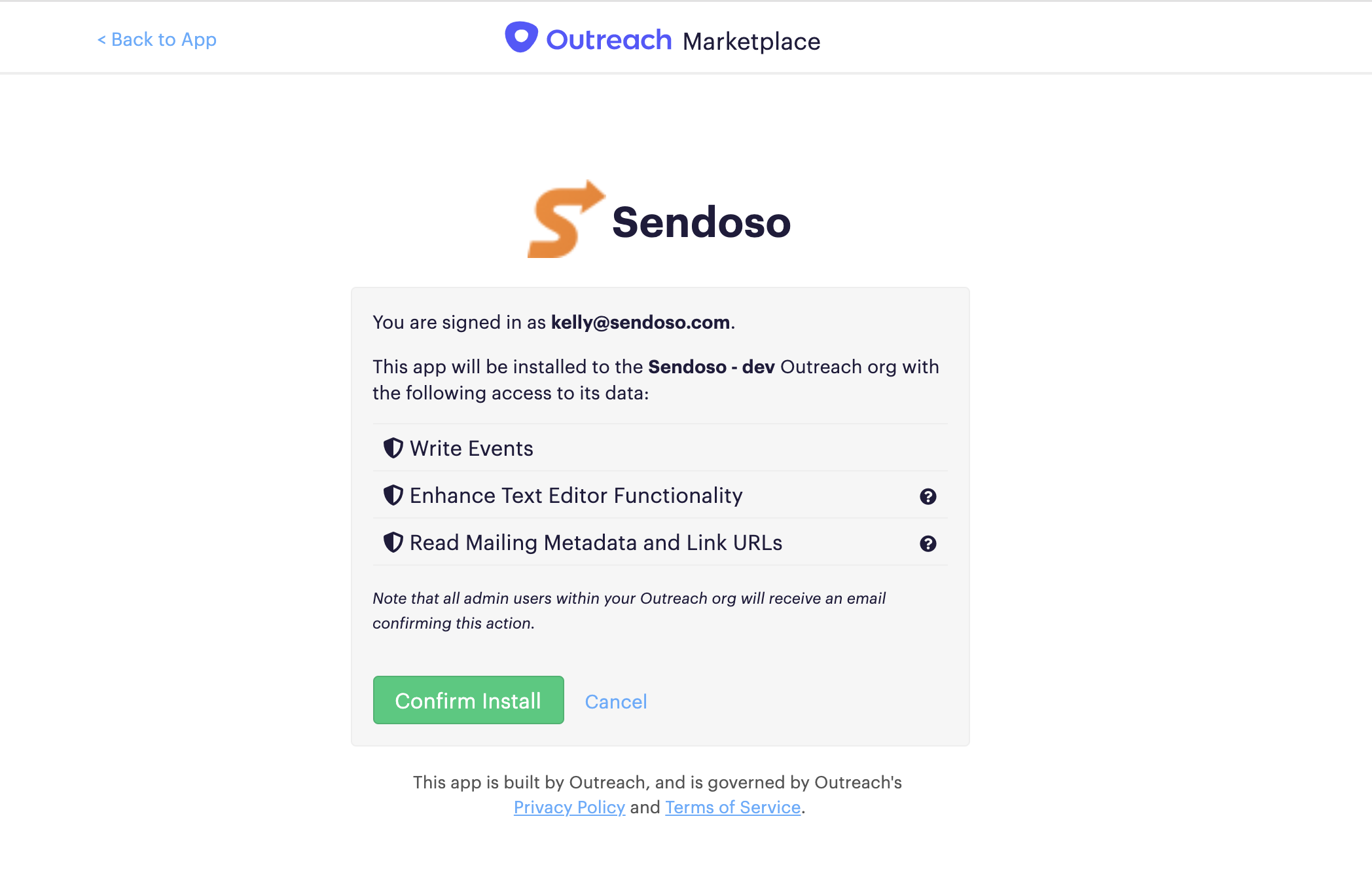Click the Outreach wordmark in the header
The height and width of the screenshot is (884, 1372).
(609, 40)
